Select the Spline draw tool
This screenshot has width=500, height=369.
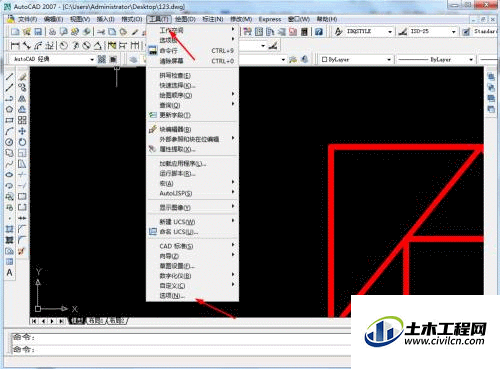[x=9, y=164]
